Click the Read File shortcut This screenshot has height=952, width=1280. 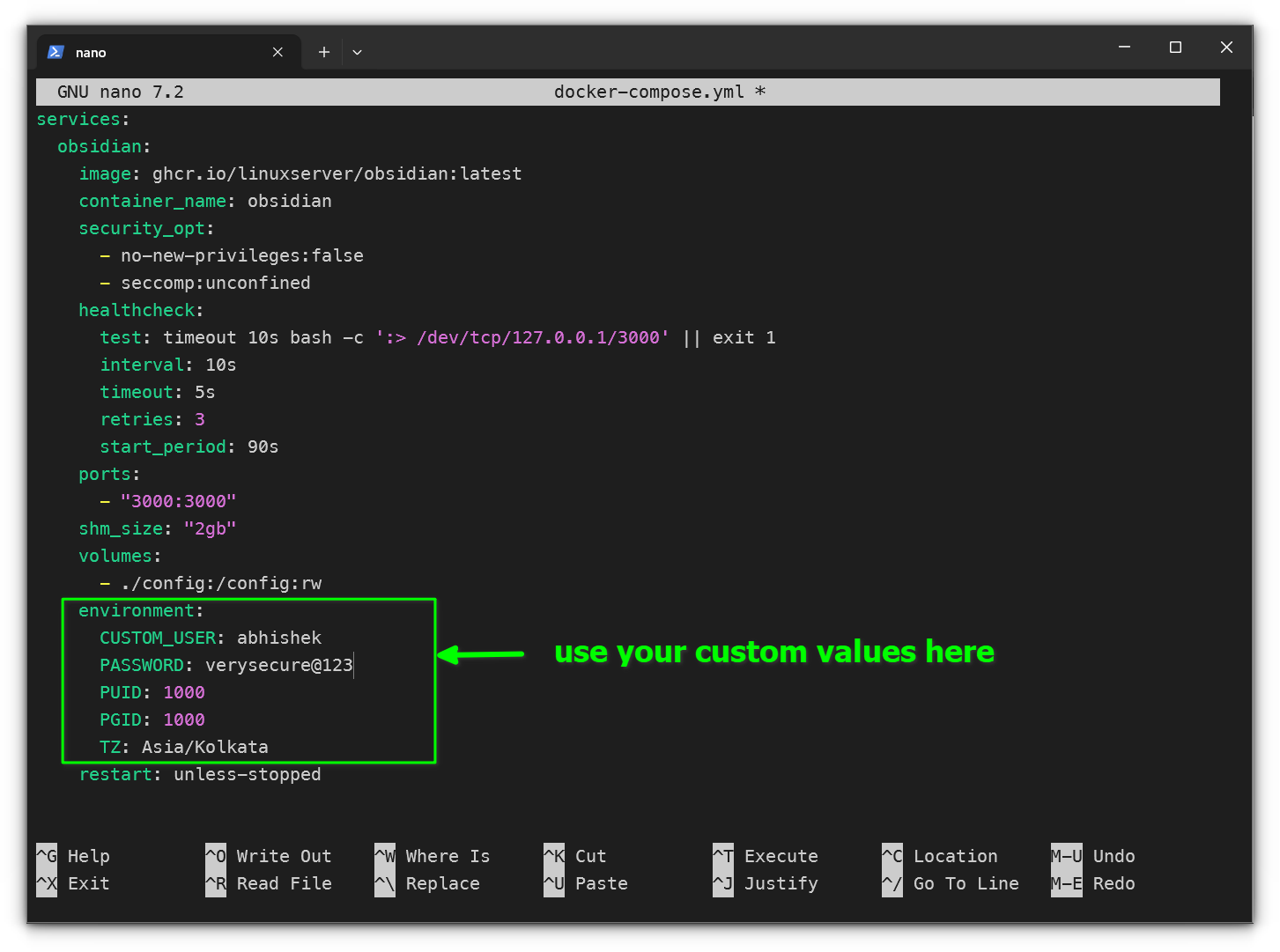pos(269,883)
